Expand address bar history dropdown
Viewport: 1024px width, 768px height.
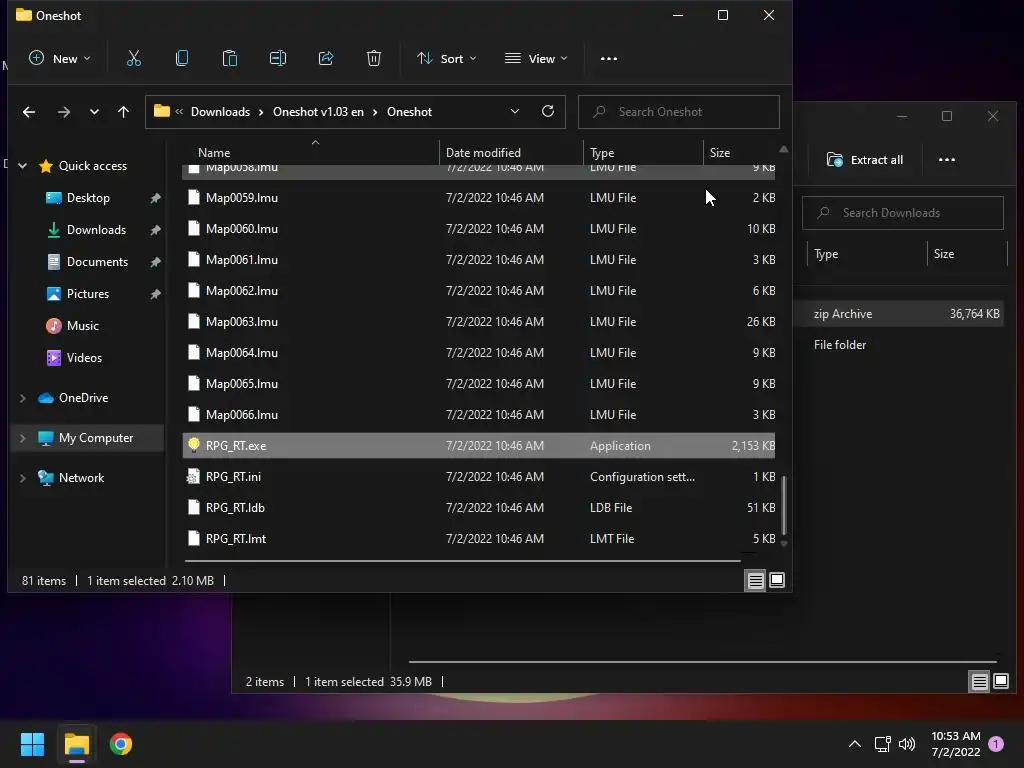[x=515, y=111]
